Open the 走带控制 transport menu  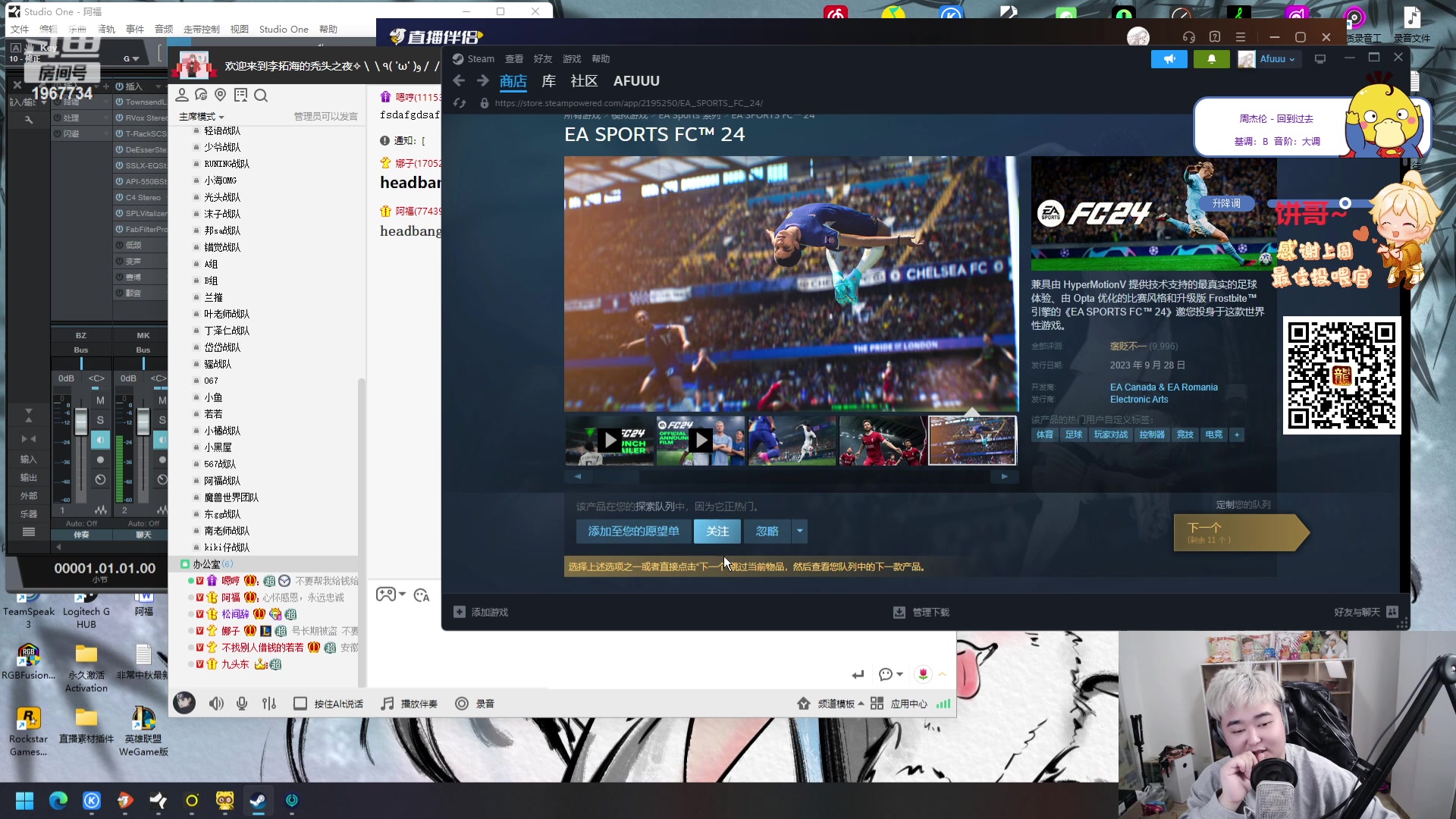click(201, 30)
